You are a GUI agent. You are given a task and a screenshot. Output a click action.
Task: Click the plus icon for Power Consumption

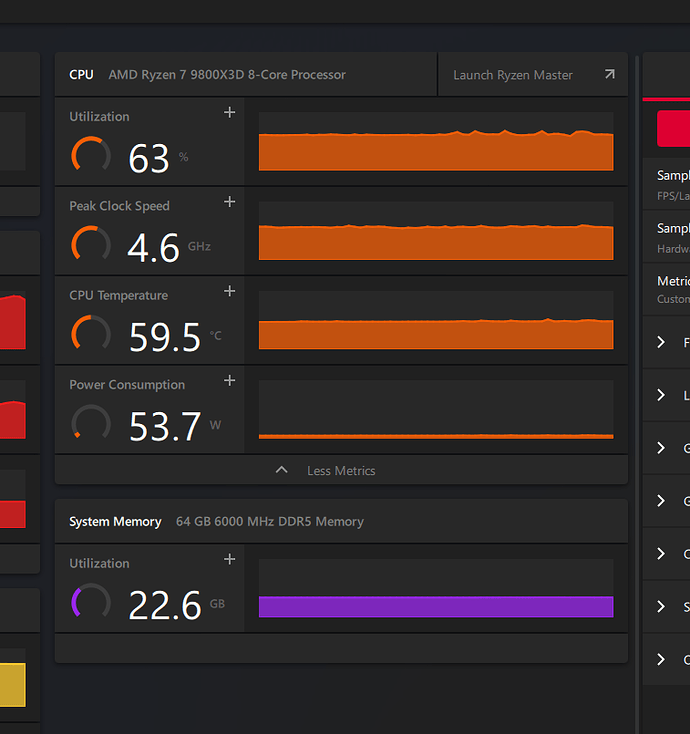(x=229, y=380)
